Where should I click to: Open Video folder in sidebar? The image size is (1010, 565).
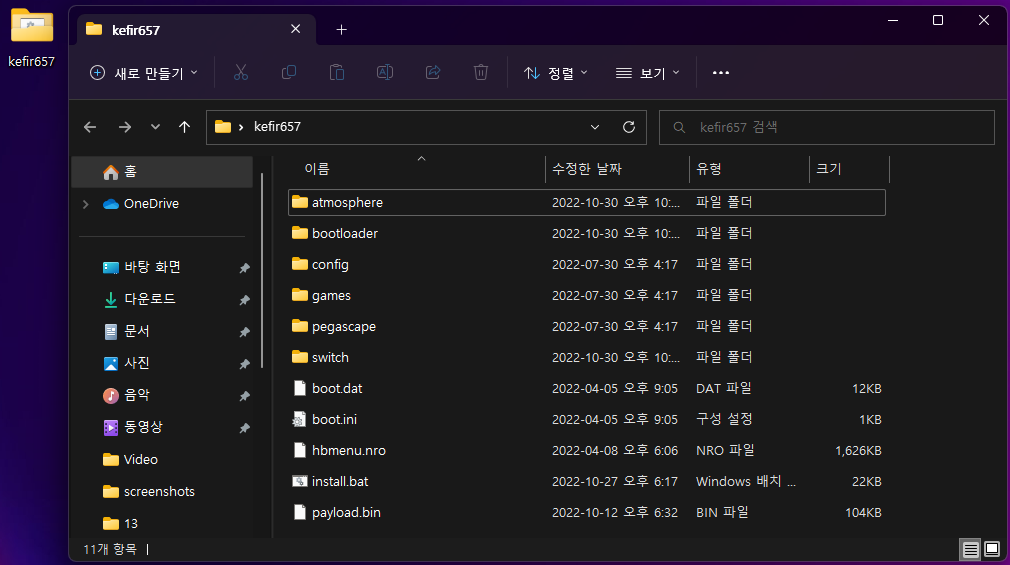coord(162,459)
